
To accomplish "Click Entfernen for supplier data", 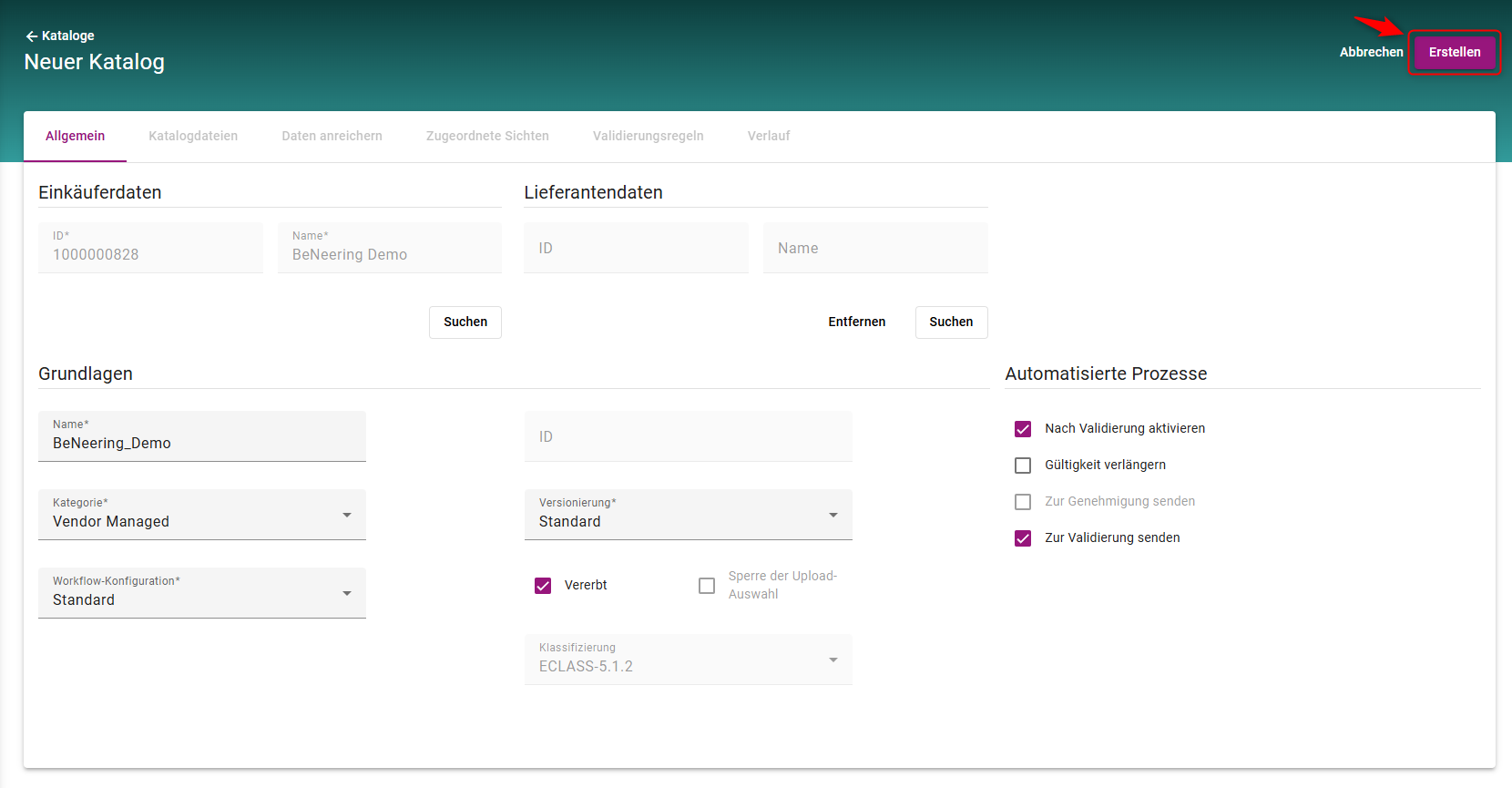I will pyautogui.click(x=856, y=322).
